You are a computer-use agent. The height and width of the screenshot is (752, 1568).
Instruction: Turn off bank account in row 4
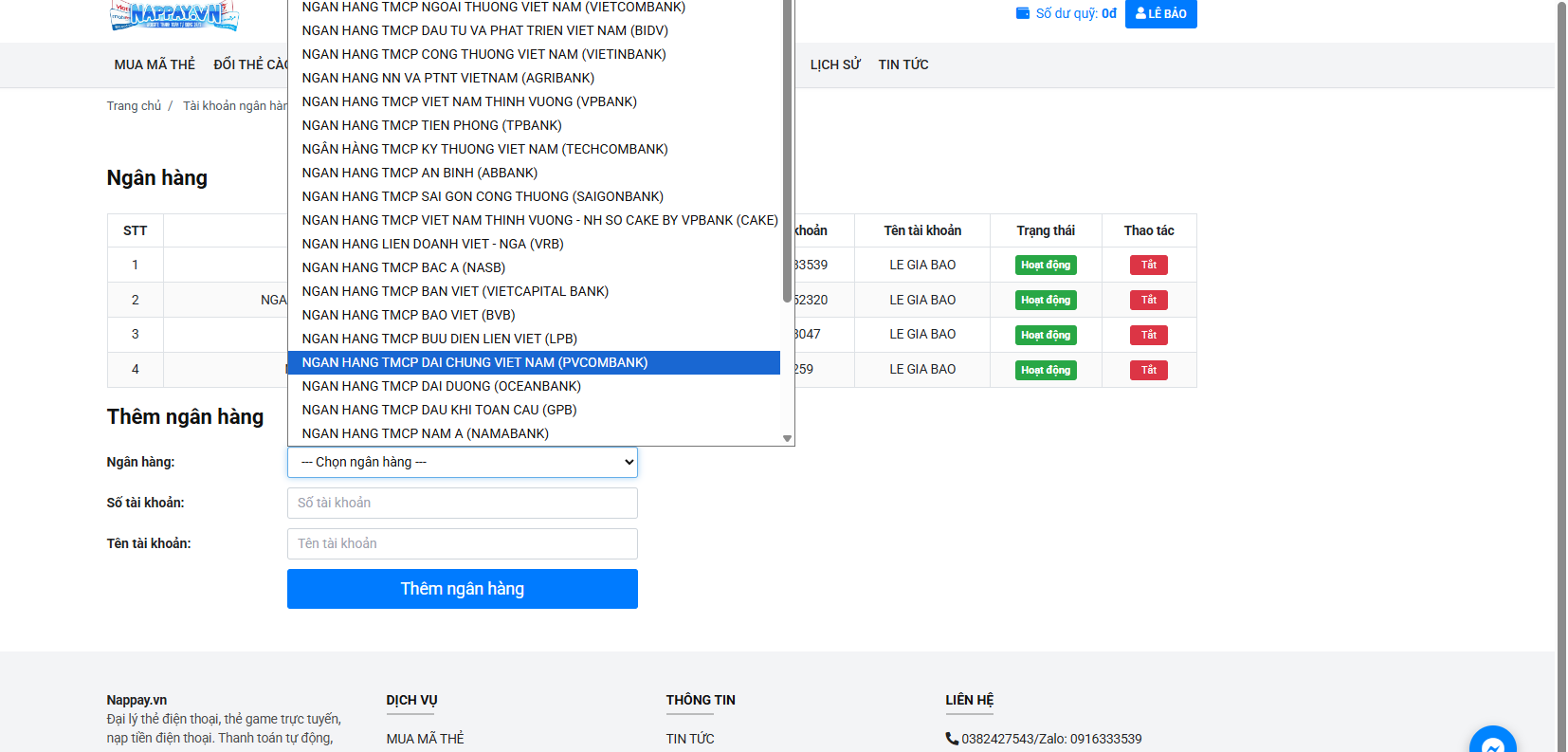click(x=1148, y=370)
